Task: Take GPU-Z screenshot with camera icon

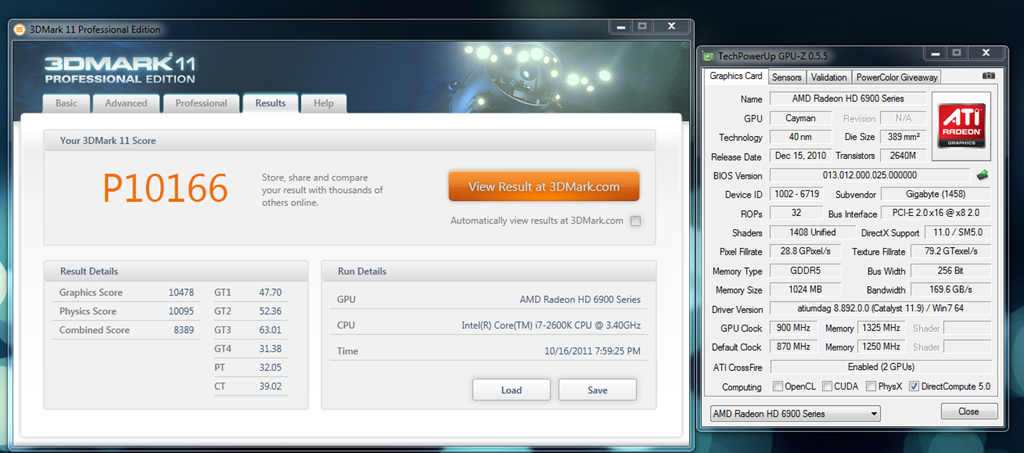Action: 989,76
